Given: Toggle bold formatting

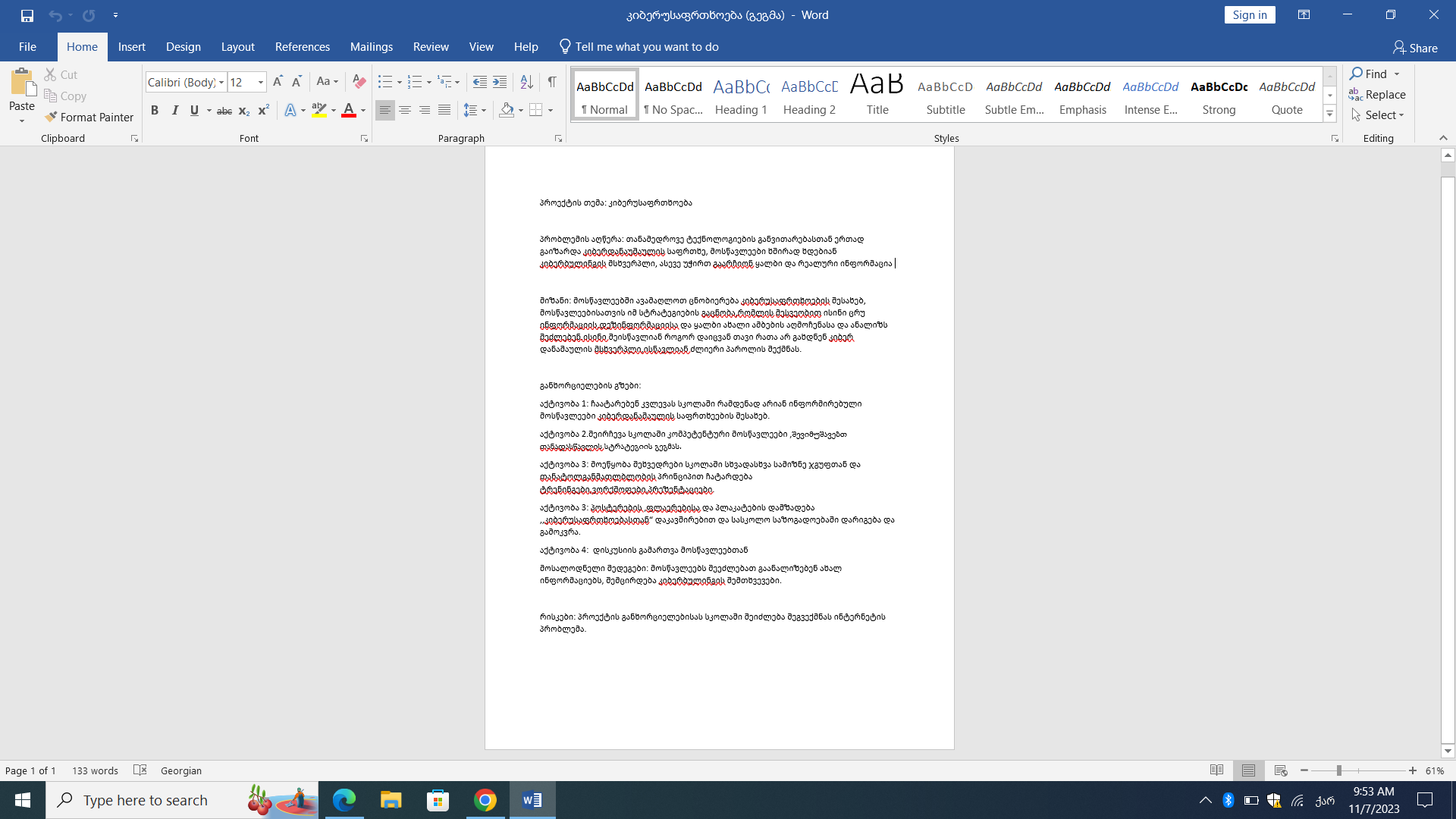Looking at the screenshot, I should click(155, 111).
